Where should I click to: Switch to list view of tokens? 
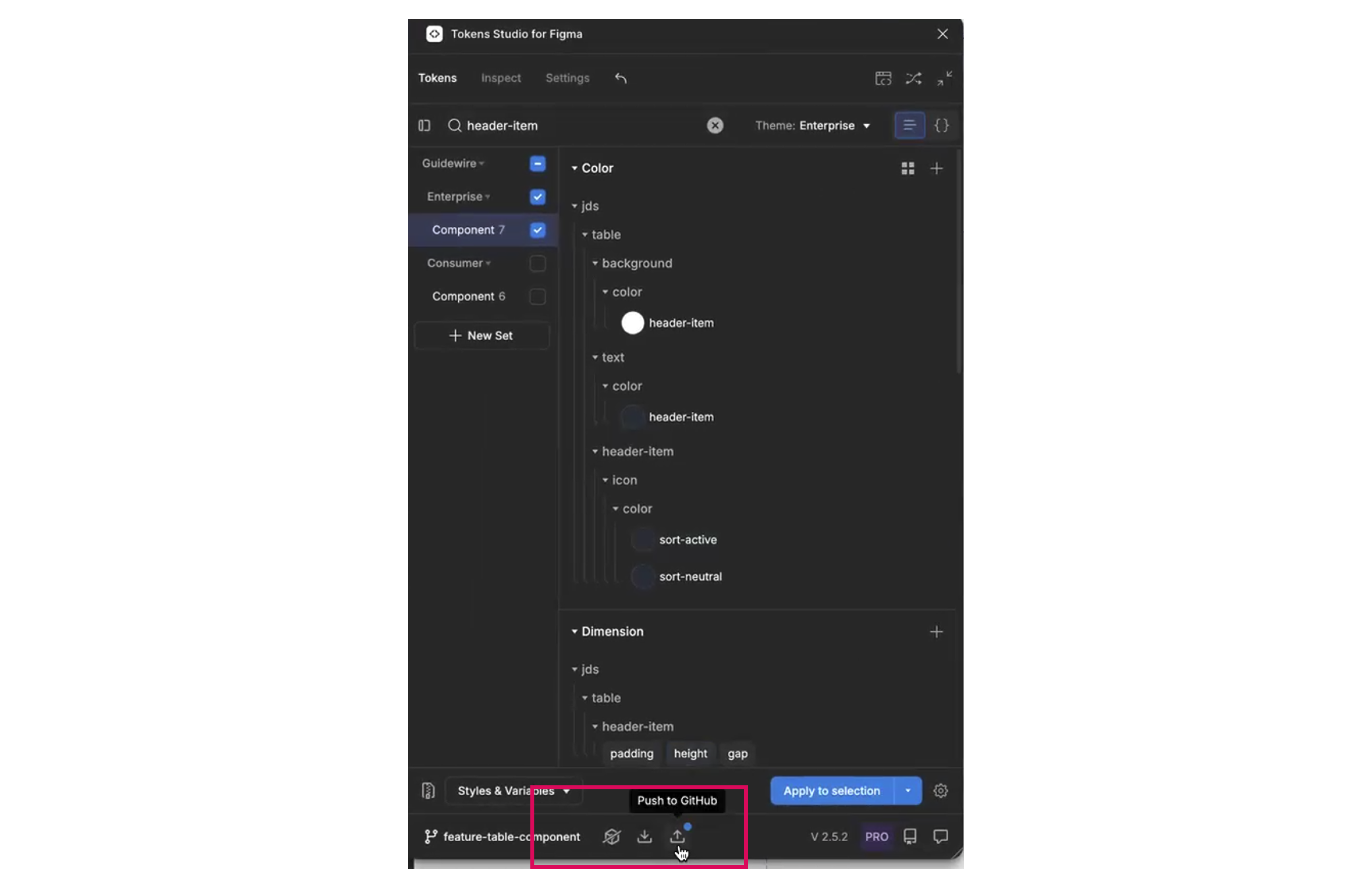[909, 125]
